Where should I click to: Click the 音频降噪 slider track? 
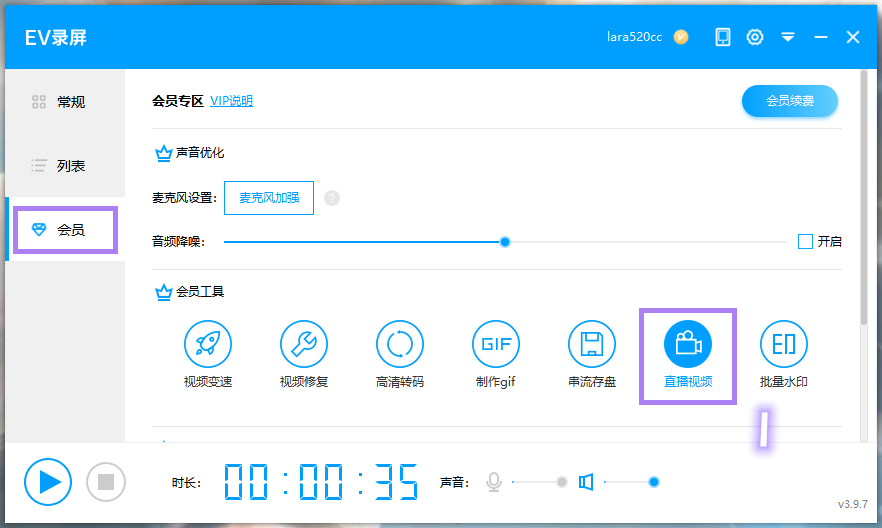click(x=400, y=241)
